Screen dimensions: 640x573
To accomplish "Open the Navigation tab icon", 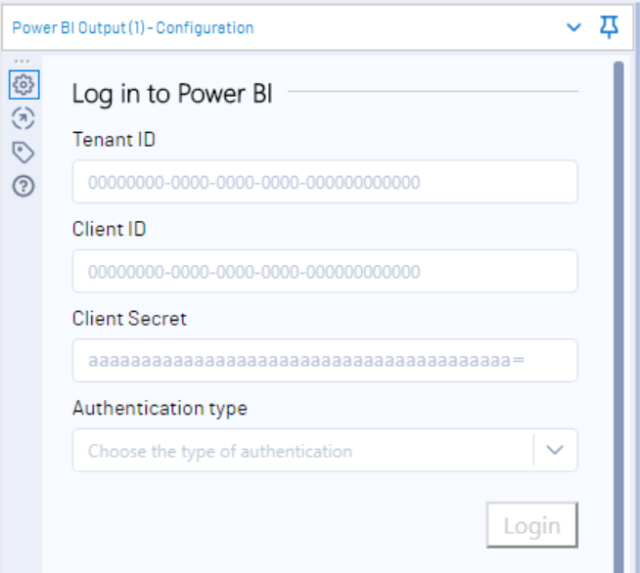I will [23, 118].
